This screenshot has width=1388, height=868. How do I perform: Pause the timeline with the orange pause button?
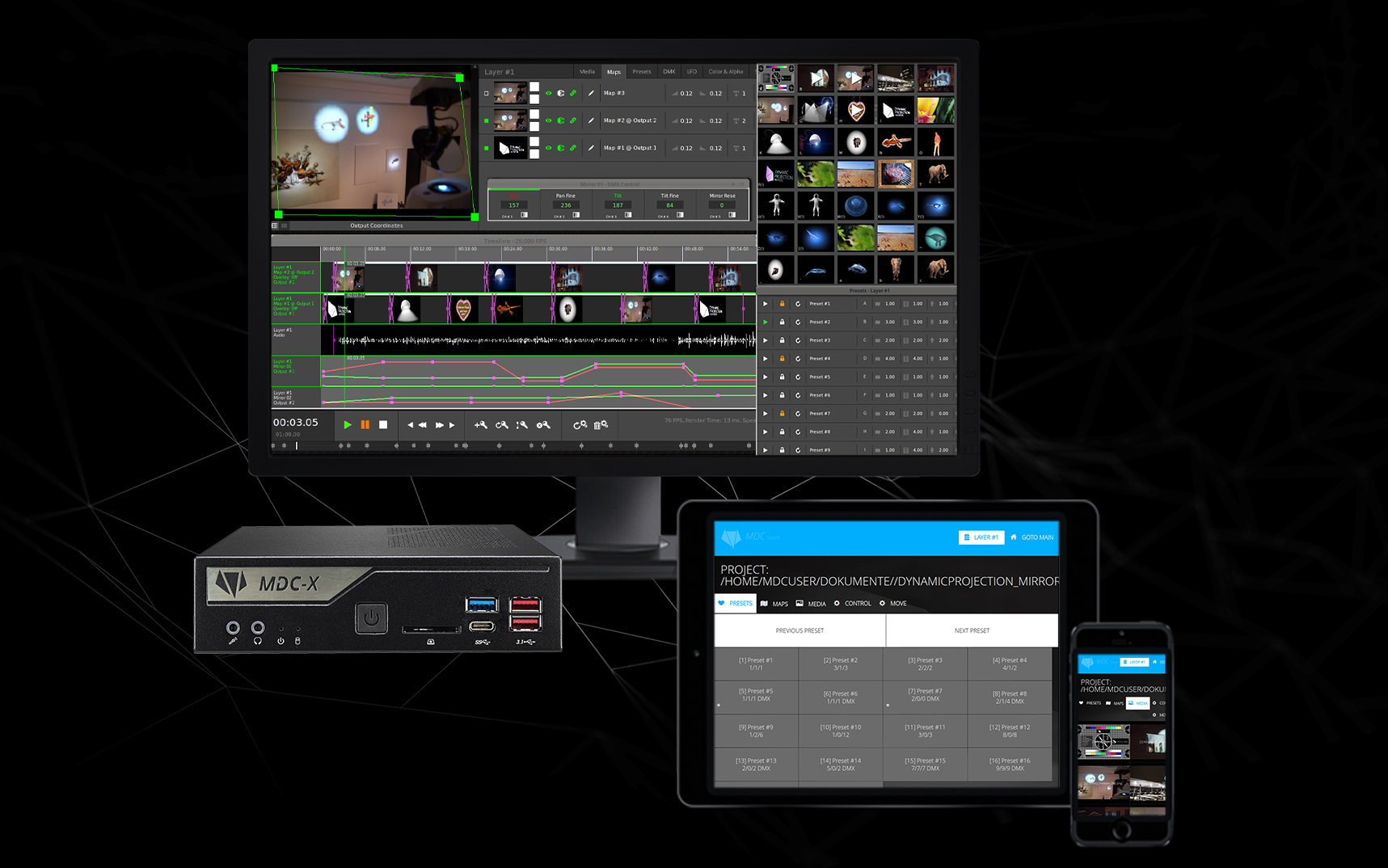(x=365, y=425)
